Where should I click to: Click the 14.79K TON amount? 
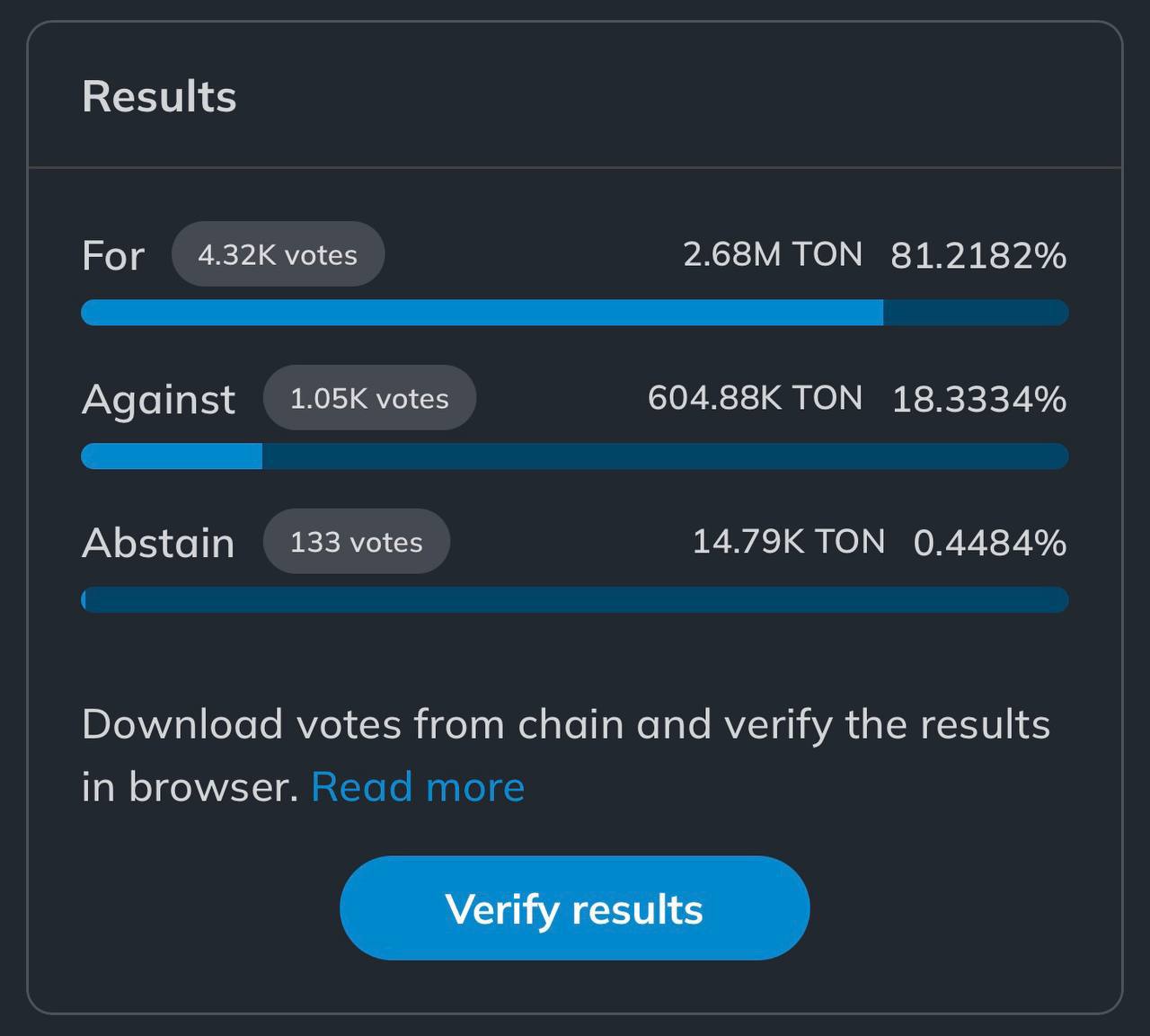point(789,542)
